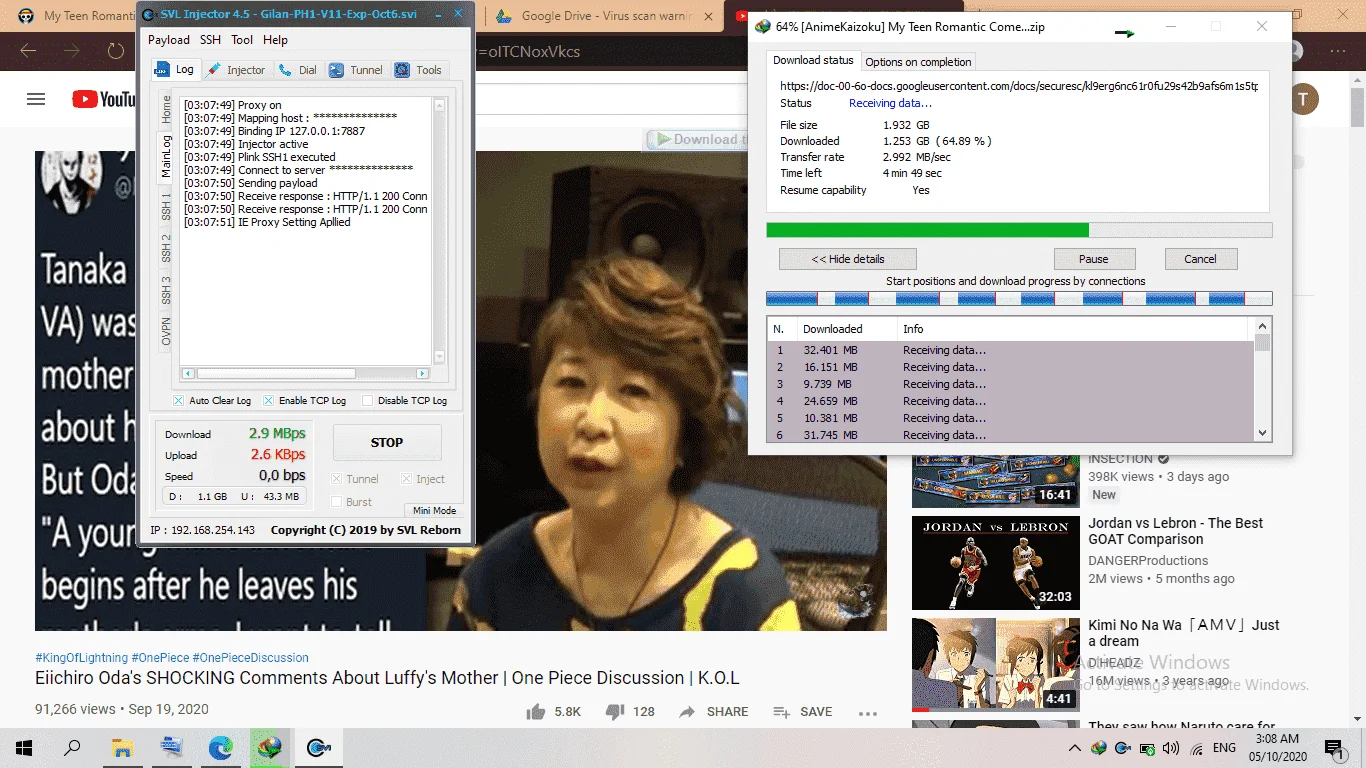Screen dimensions: 1366x768
Task: Click the log horizontal scrollbar left arrow
Action: click(x=186, y=373)
